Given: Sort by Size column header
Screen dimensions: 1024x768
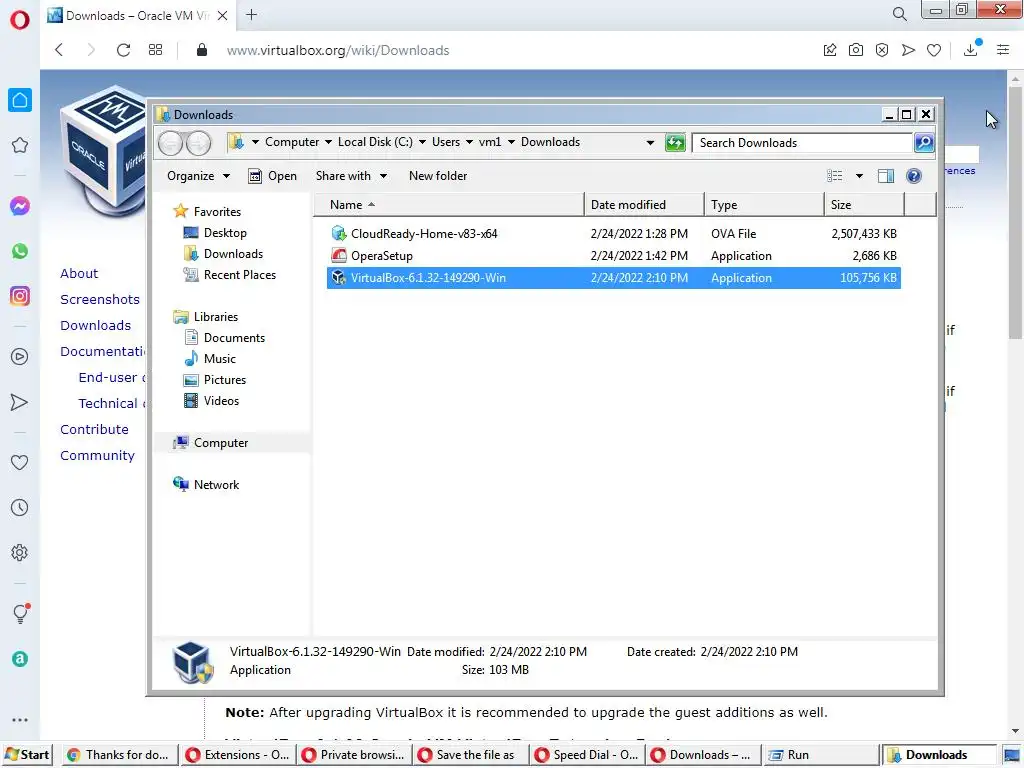Looking at the screenshot, I should [864, 204].
